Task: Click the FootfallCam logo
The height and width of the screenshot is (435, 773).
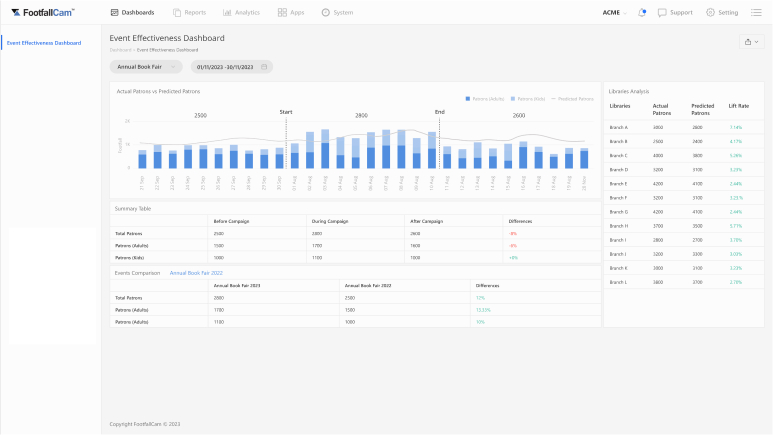Action: [x=43, y=12]
